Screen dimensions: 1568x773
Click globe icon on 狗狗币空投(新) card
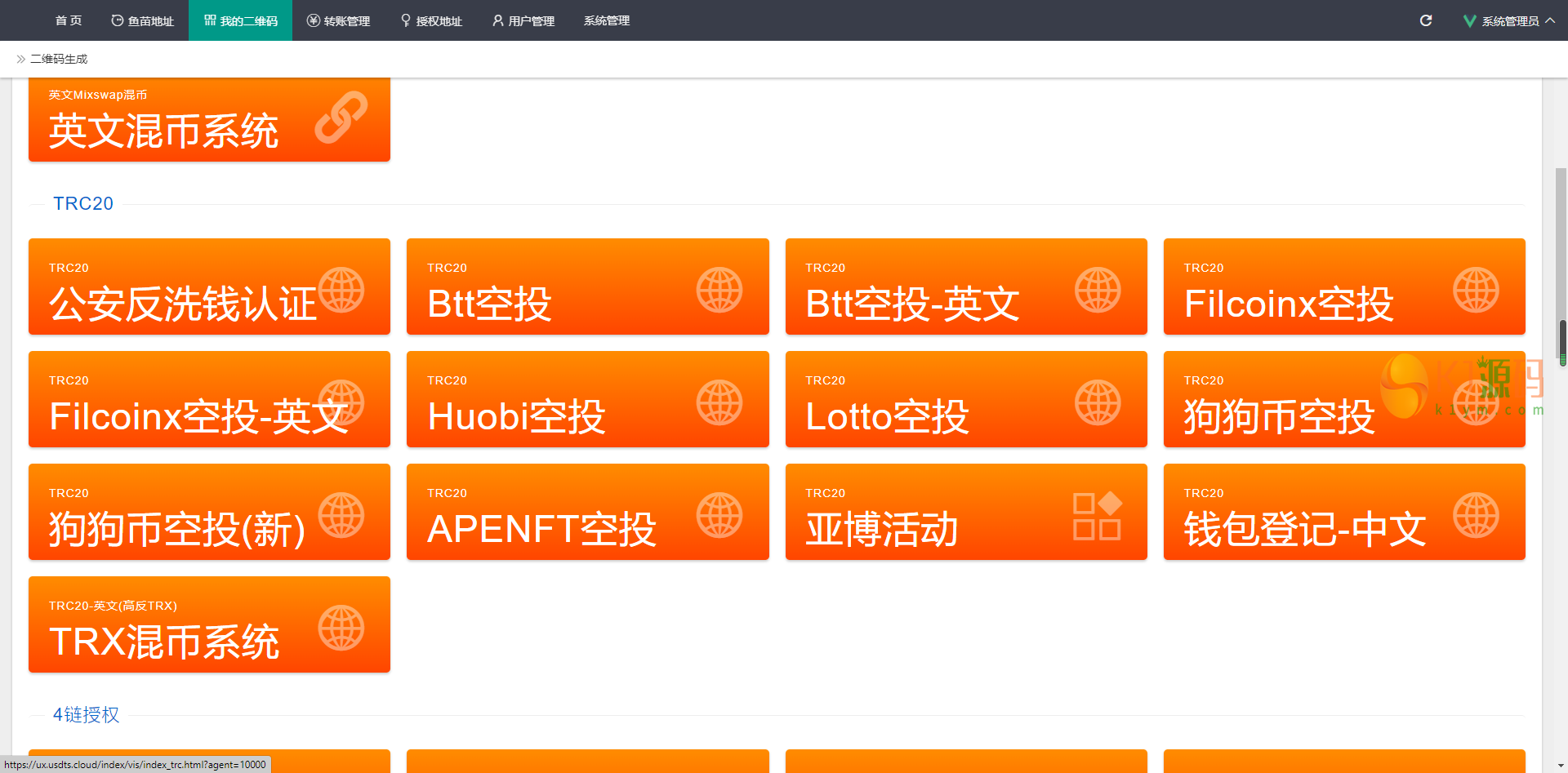(341, 515)
